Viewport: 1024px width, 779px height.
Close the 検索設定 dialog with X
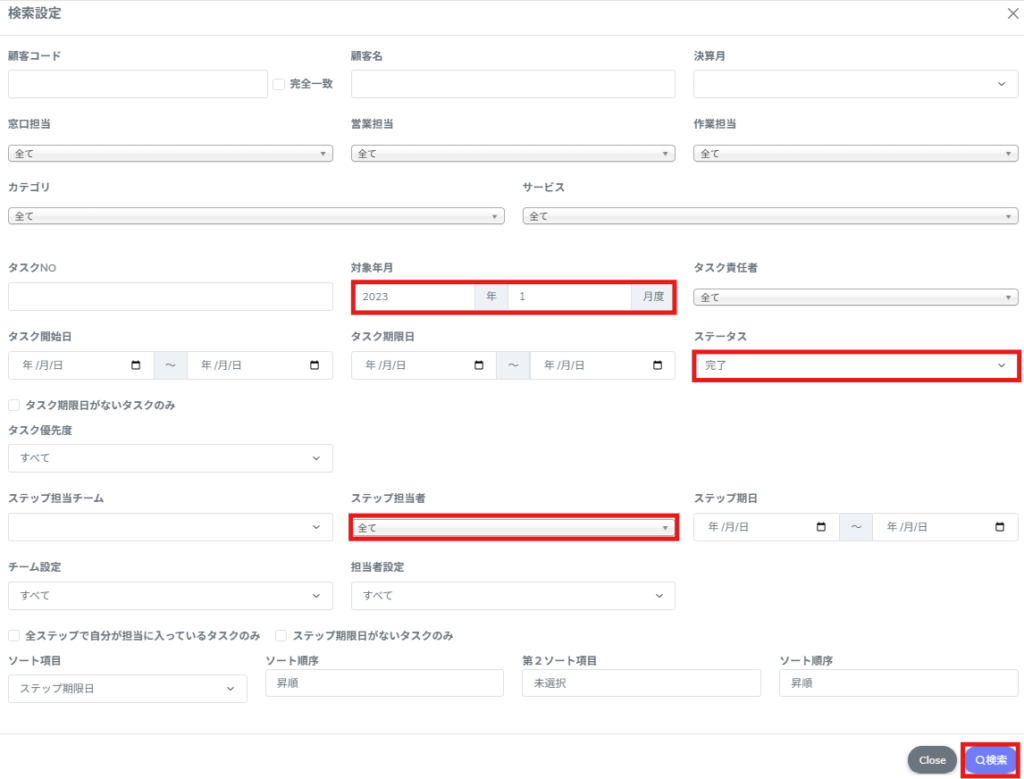coord(1011,13)
